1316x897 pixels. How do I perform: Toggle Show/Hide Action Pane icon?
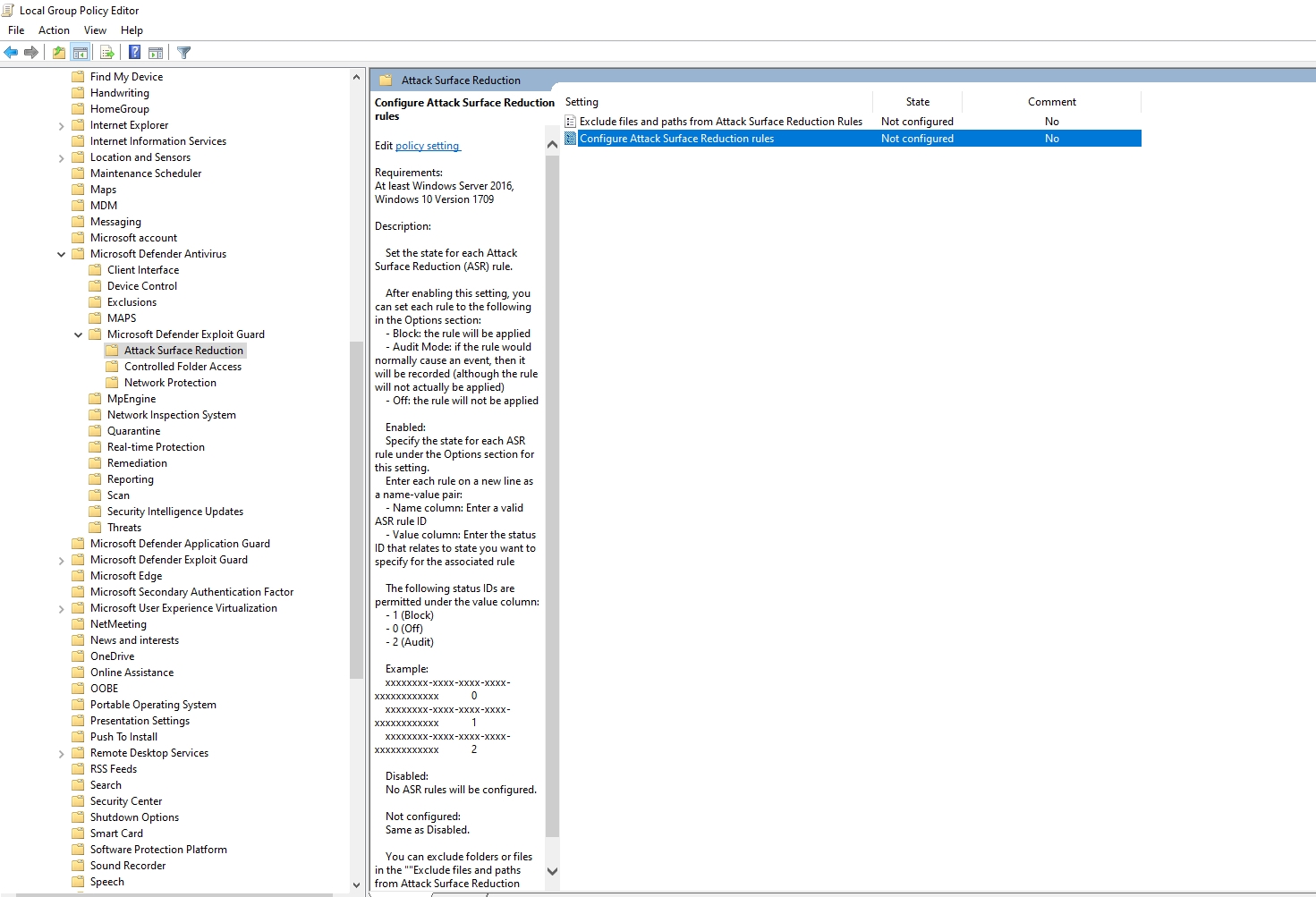(156, 53)
